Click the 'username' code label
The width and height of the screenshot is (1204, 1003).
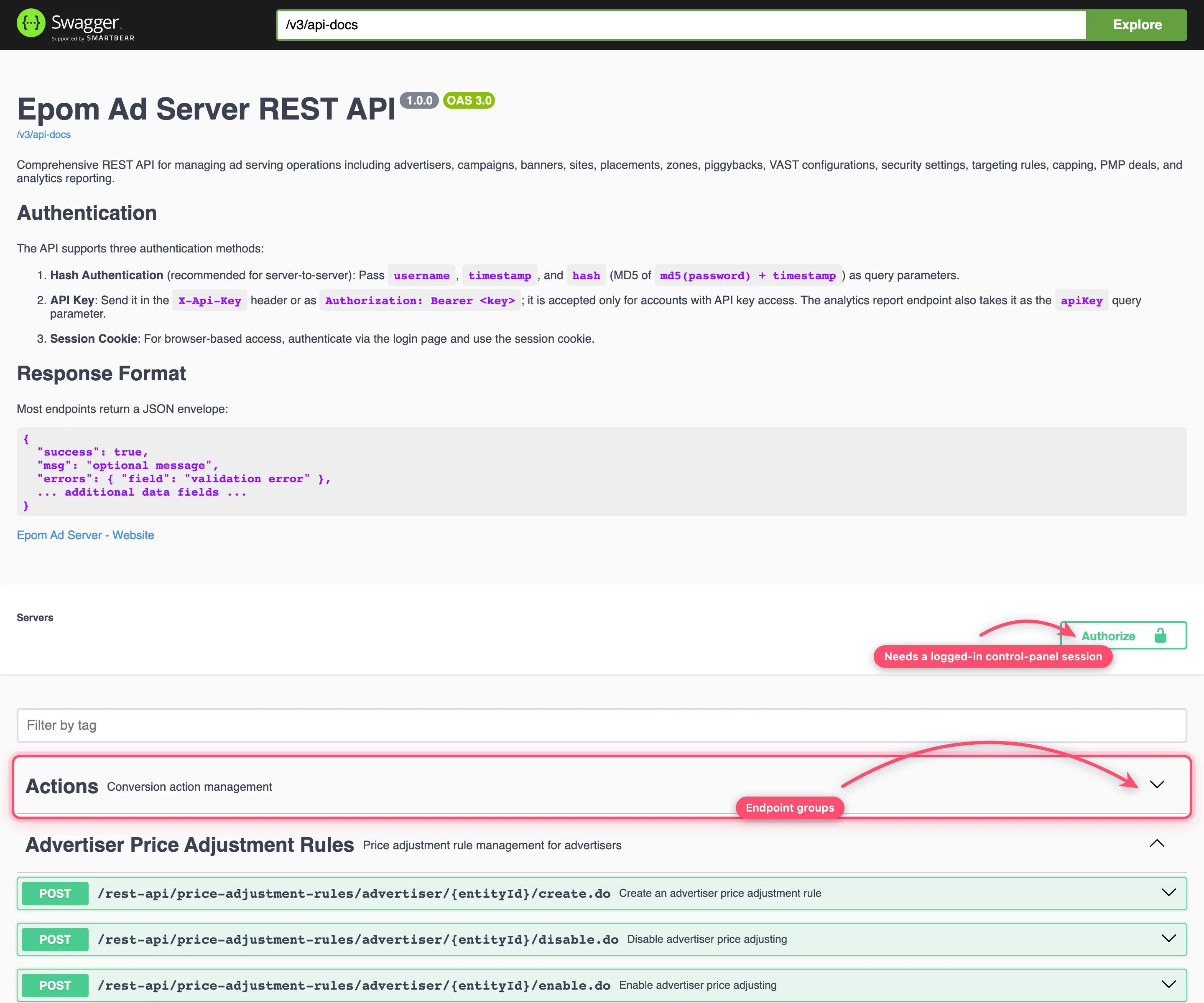pos(421,275)
